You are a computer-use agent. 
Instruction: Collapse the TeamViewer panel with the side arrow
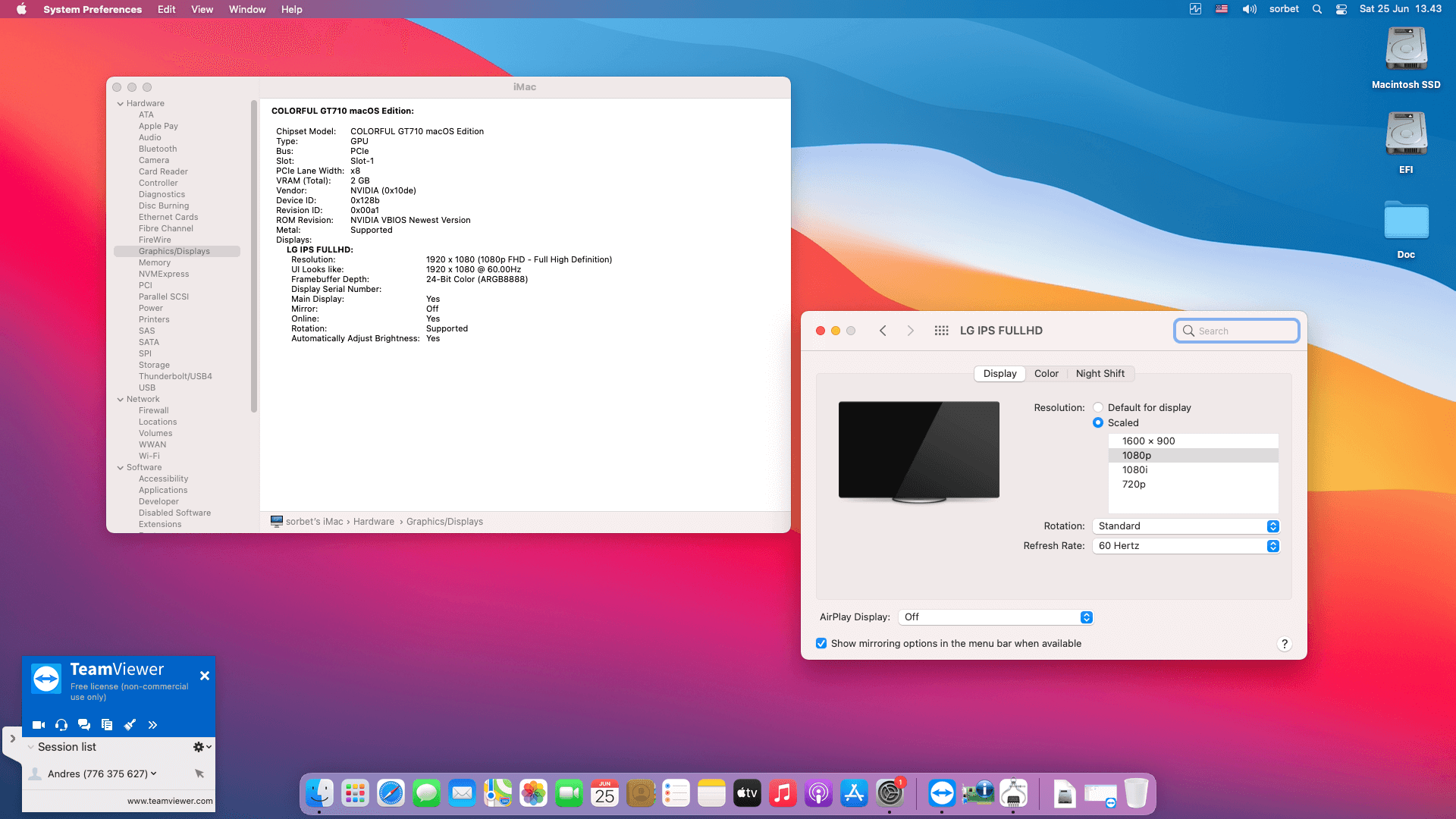pos(12,739)
